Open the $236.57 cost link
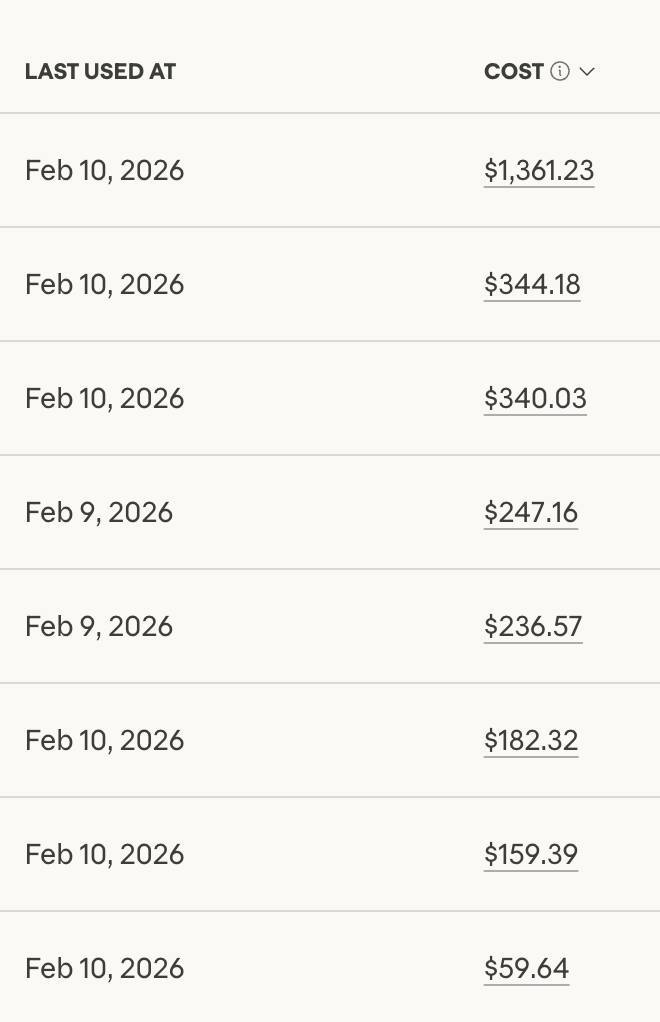 pyautogui.click(x=533, y=627)
